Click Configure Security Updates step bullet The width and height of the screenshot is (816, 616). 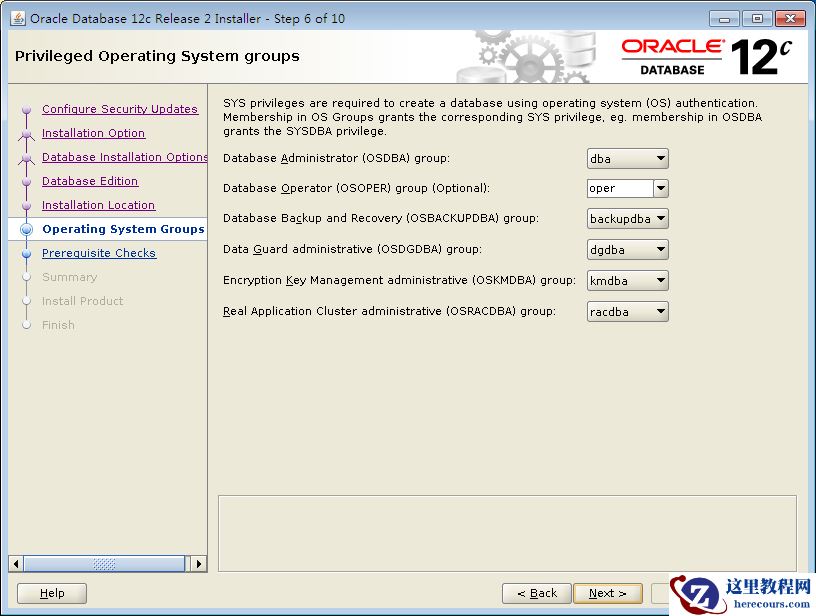[x=27, y=110]
